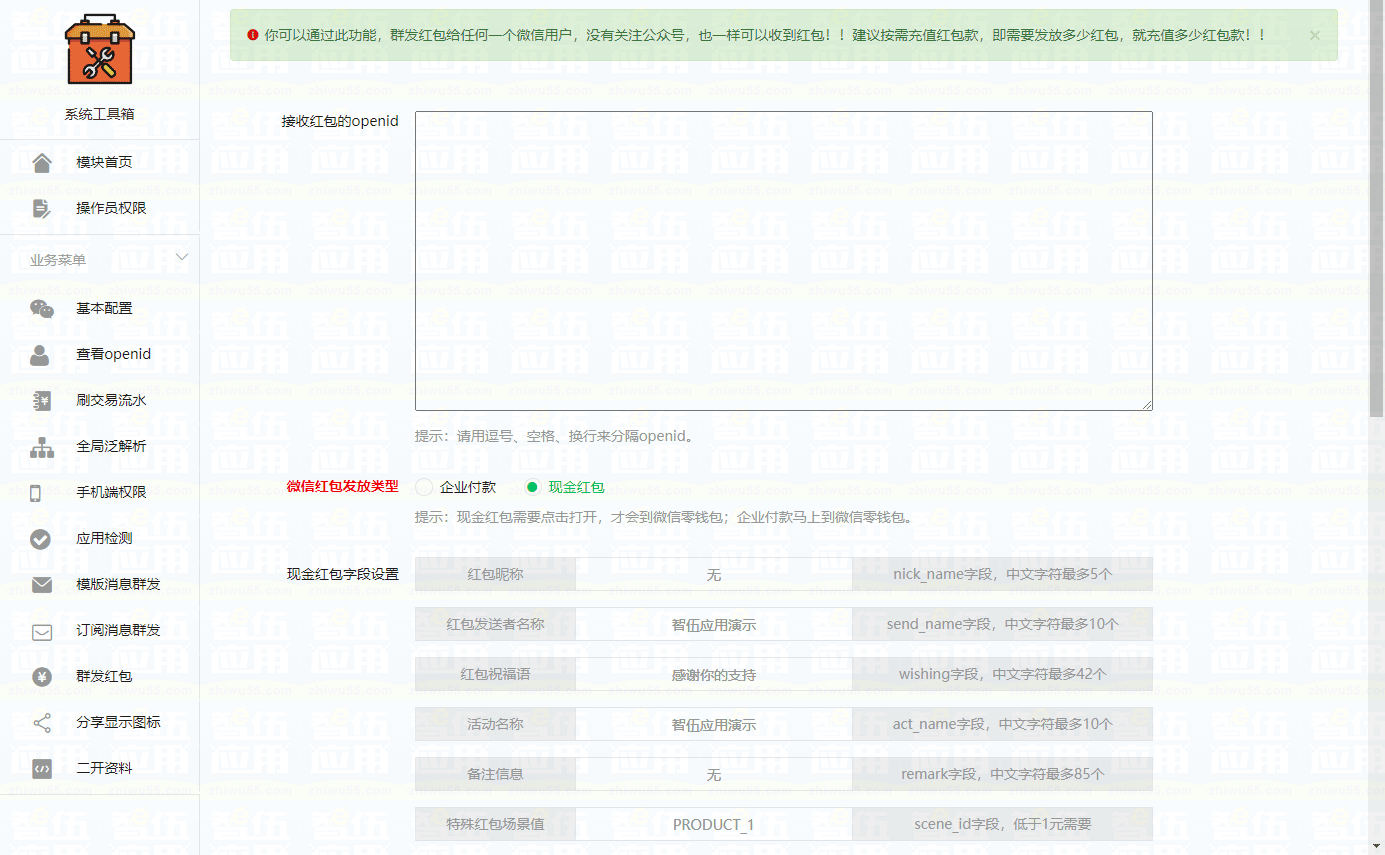Click the code icon beside 二开资料
This screenshot has width=1385, height=855.
(x=41, y=769)
